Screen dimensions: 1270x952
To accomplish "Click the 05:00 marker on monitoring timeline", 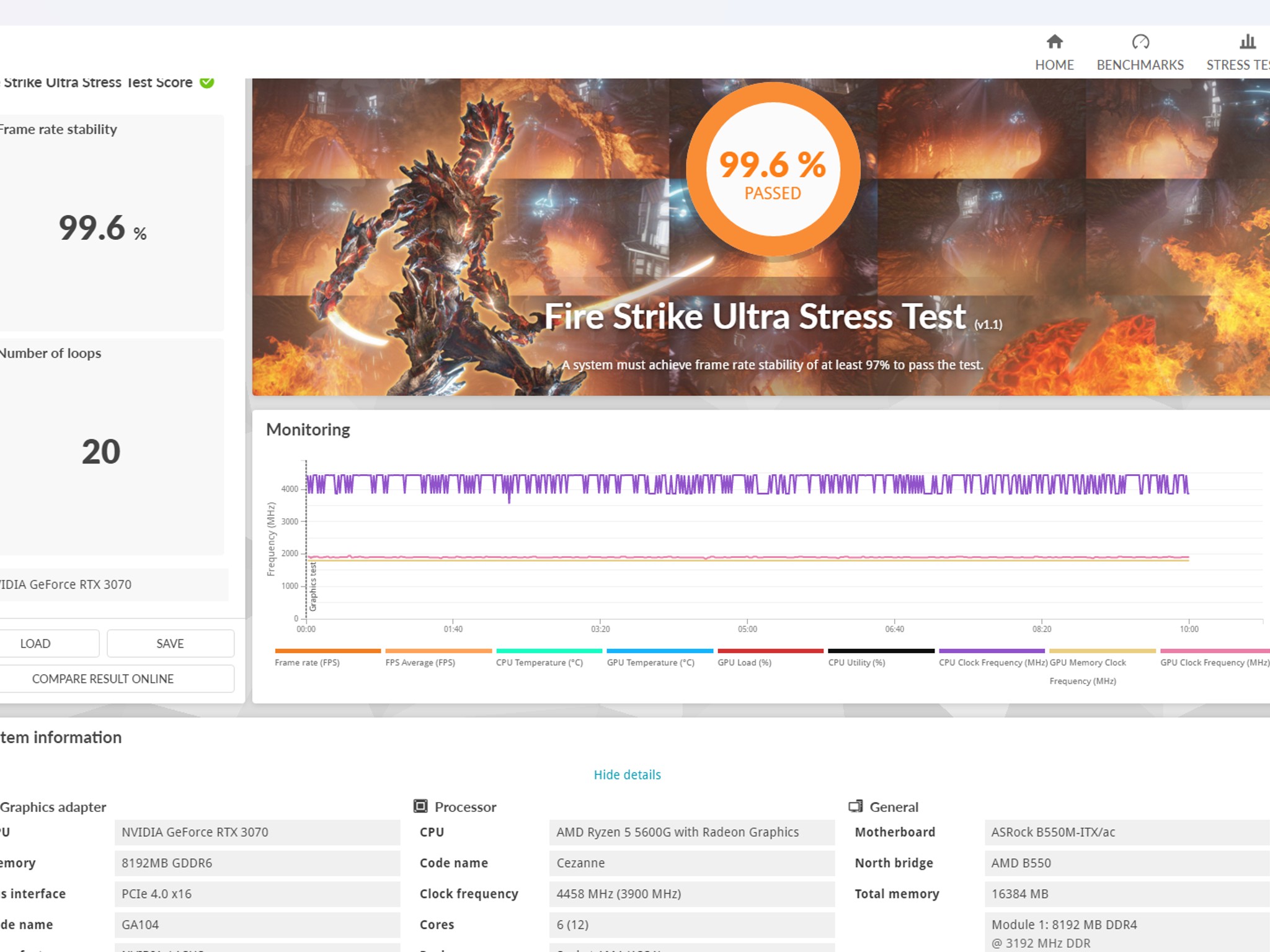I will click(x=747, y=629).
